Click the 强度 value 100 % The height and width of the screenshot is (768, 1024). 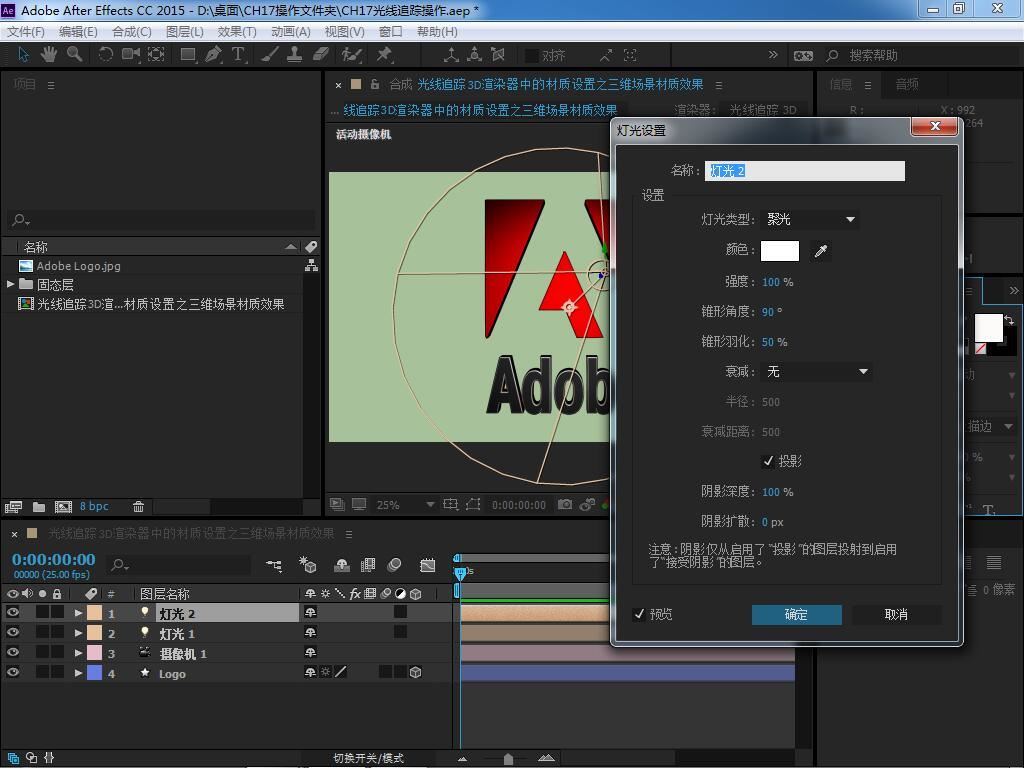(778, 282)
